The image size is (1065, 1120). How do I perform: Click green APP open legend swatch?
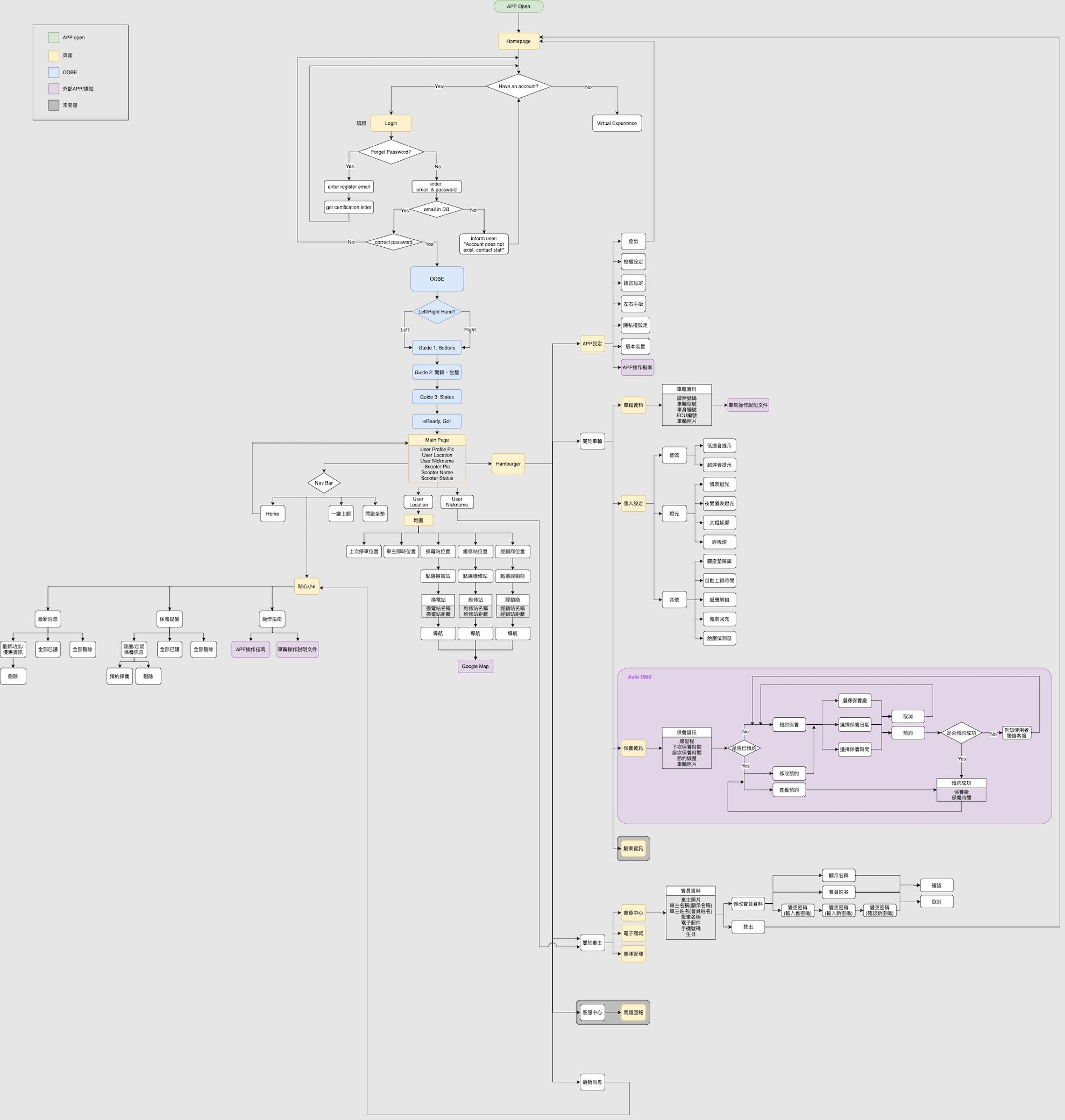(x=53, y=38)
